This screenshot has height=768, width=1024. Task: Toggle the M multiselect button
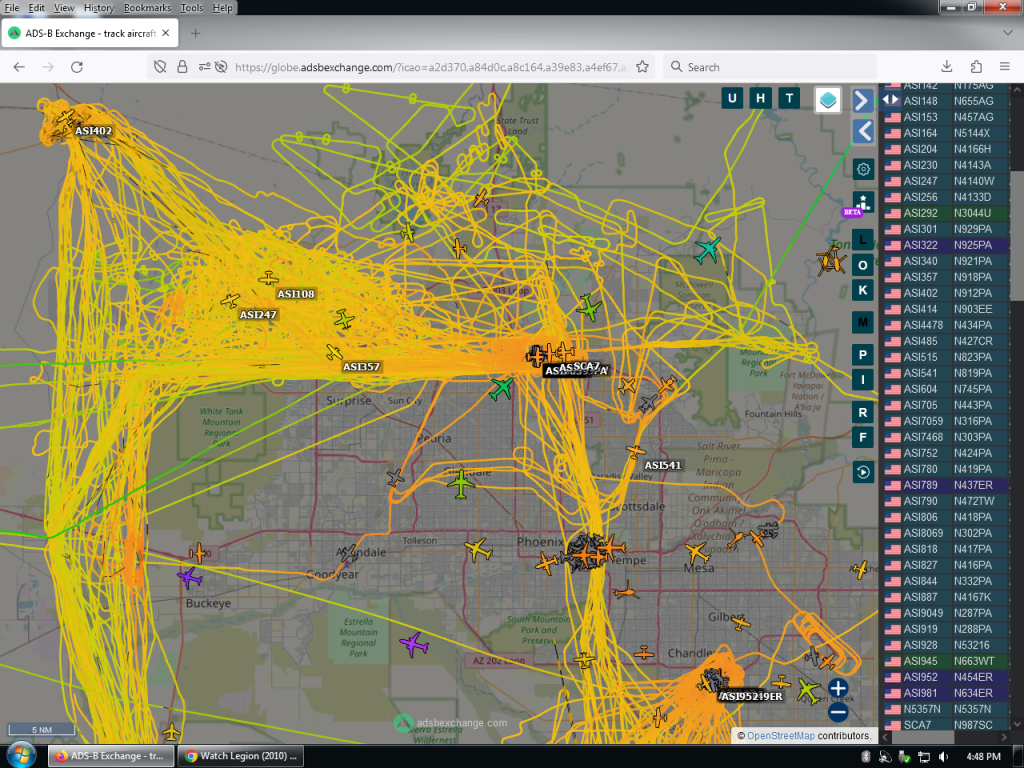point(863,322)
